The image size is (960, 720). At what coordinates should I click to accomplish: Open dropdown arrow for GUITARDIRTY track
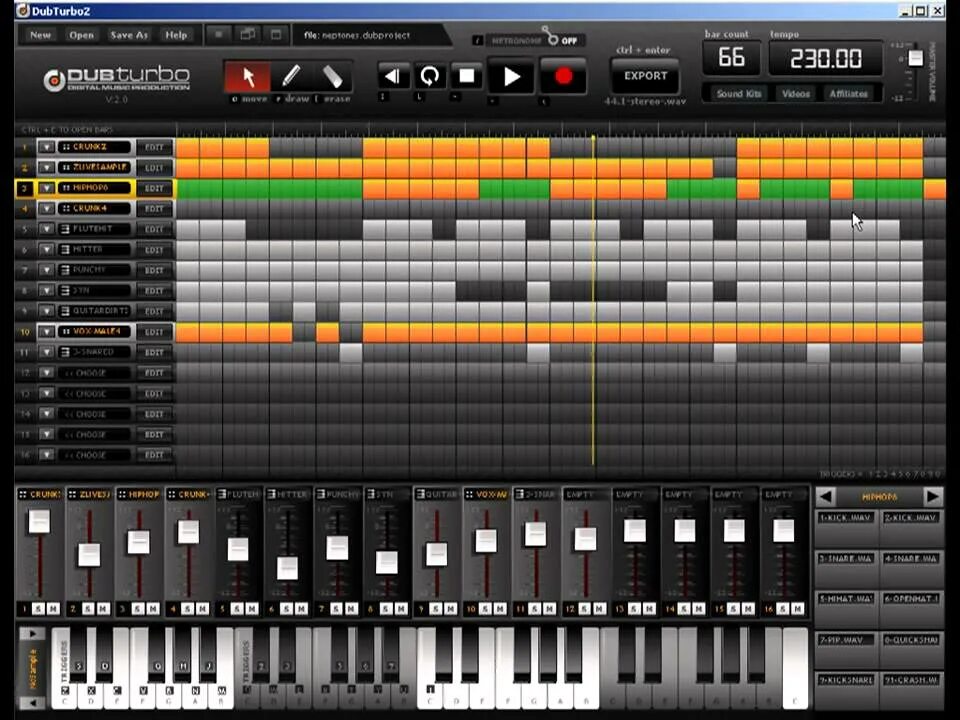coord(46,311)
